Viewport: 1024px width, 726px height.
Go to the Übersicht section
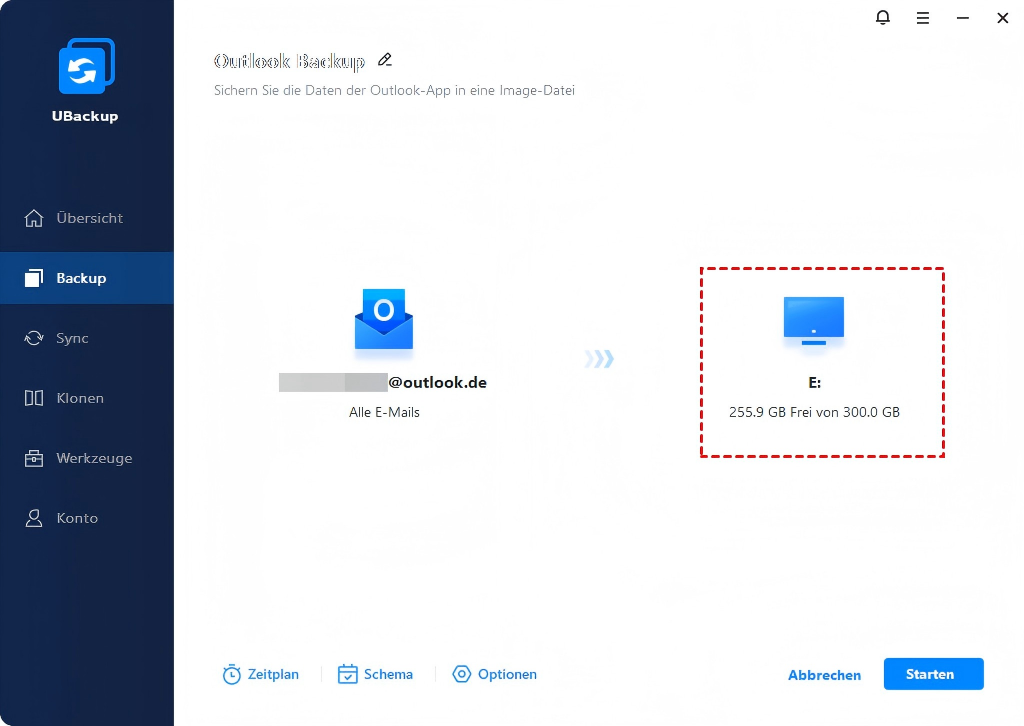pos(88,218)
